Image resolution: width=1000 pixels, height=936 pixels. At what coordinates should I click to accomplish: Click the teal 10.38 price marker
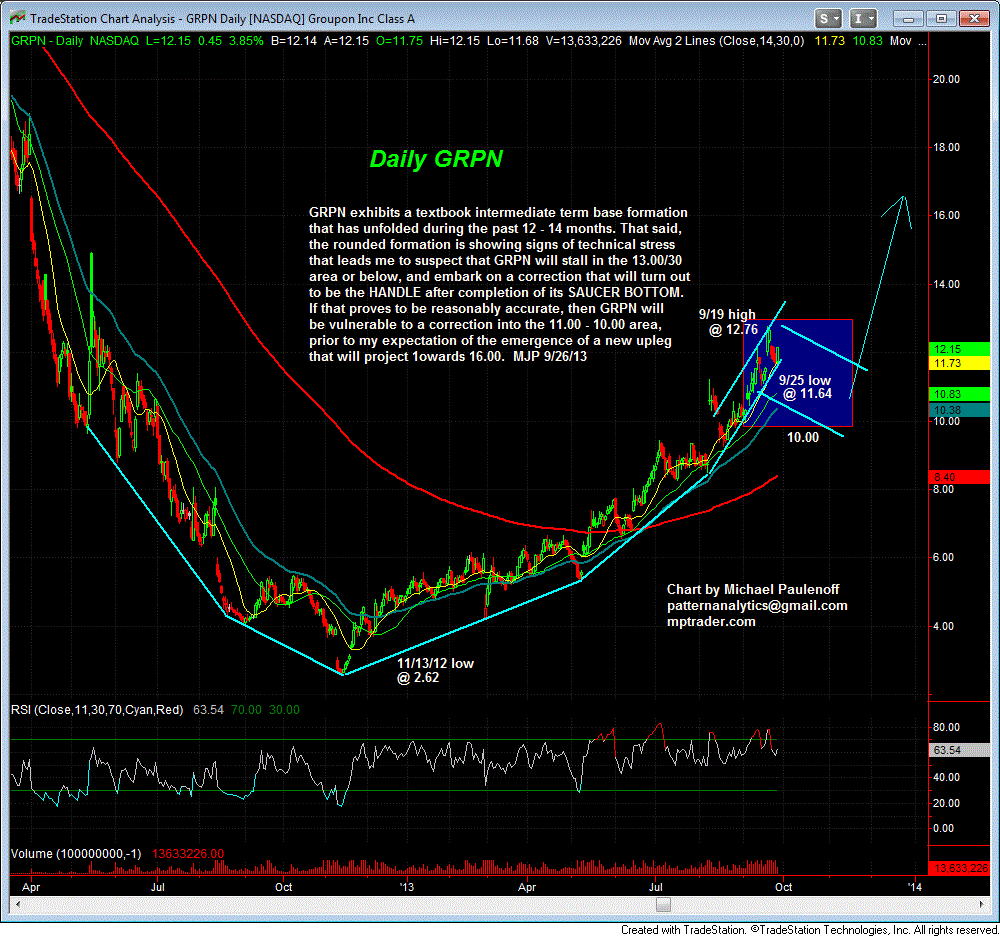[960, 410]
